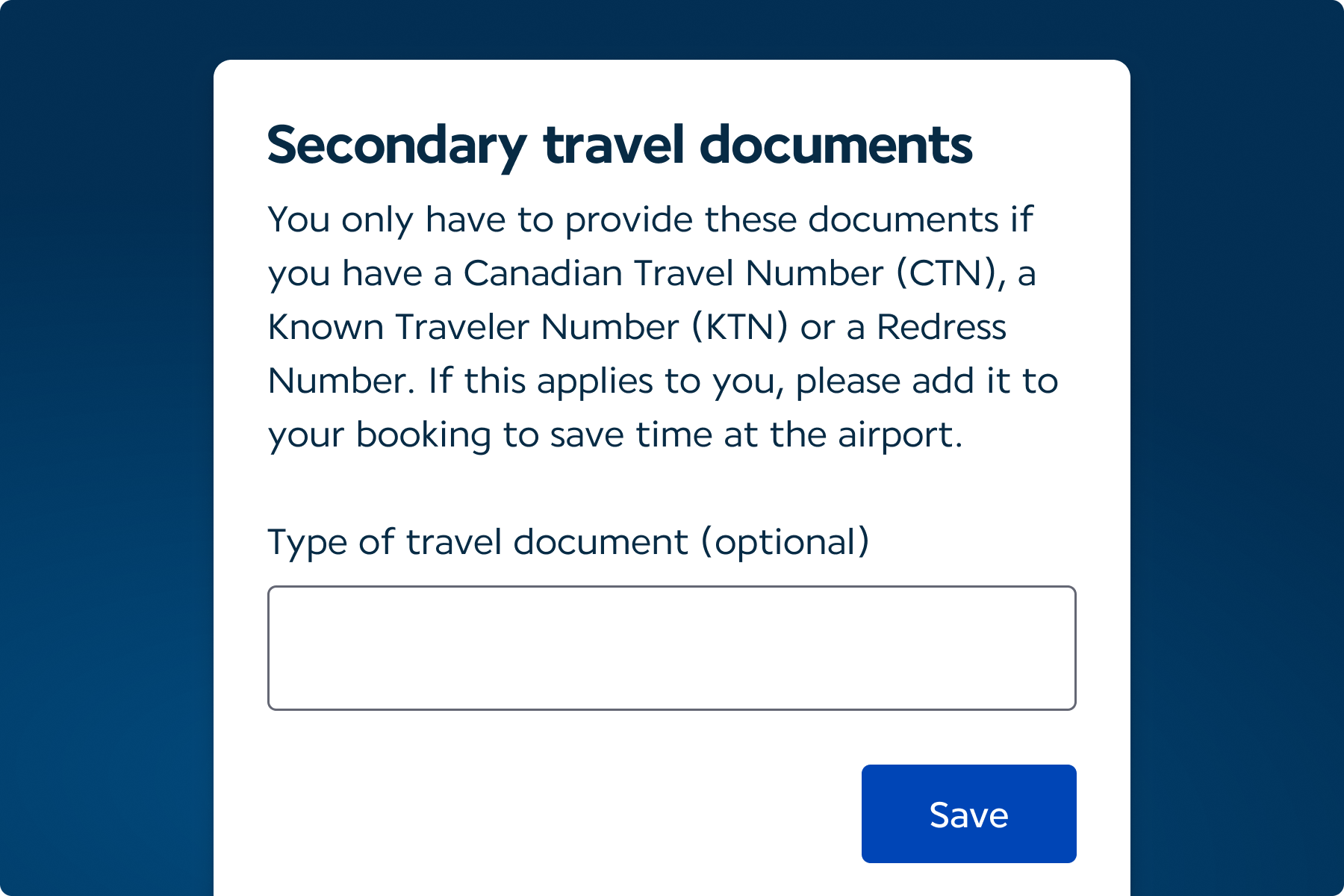The height and width of the screenshot is (896, 1344).
Task: Click the Save button
Action: [968, 814]
